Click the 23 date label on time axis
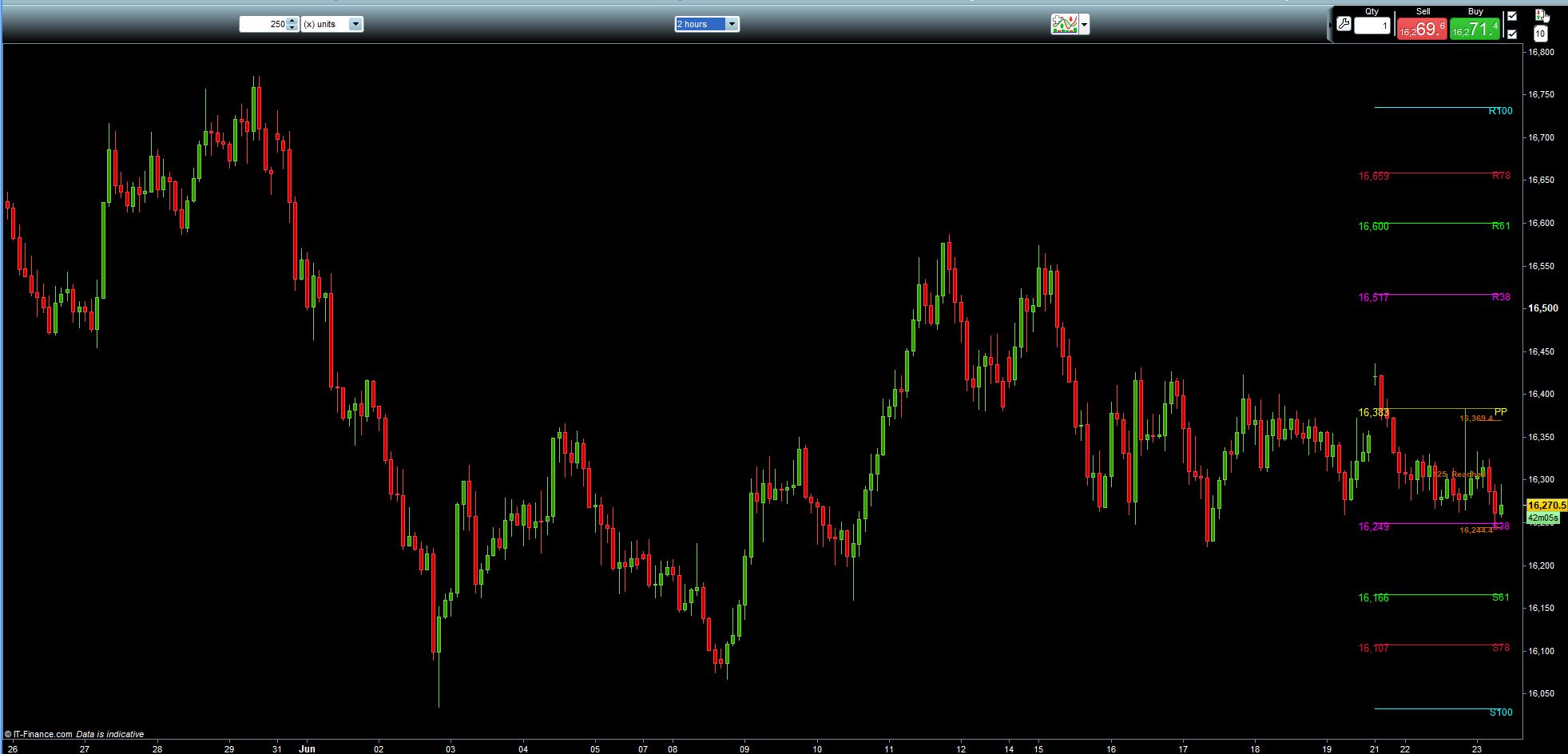Image resolution: width=1568 pixels, height=754 pixels. click(1477, 749)
